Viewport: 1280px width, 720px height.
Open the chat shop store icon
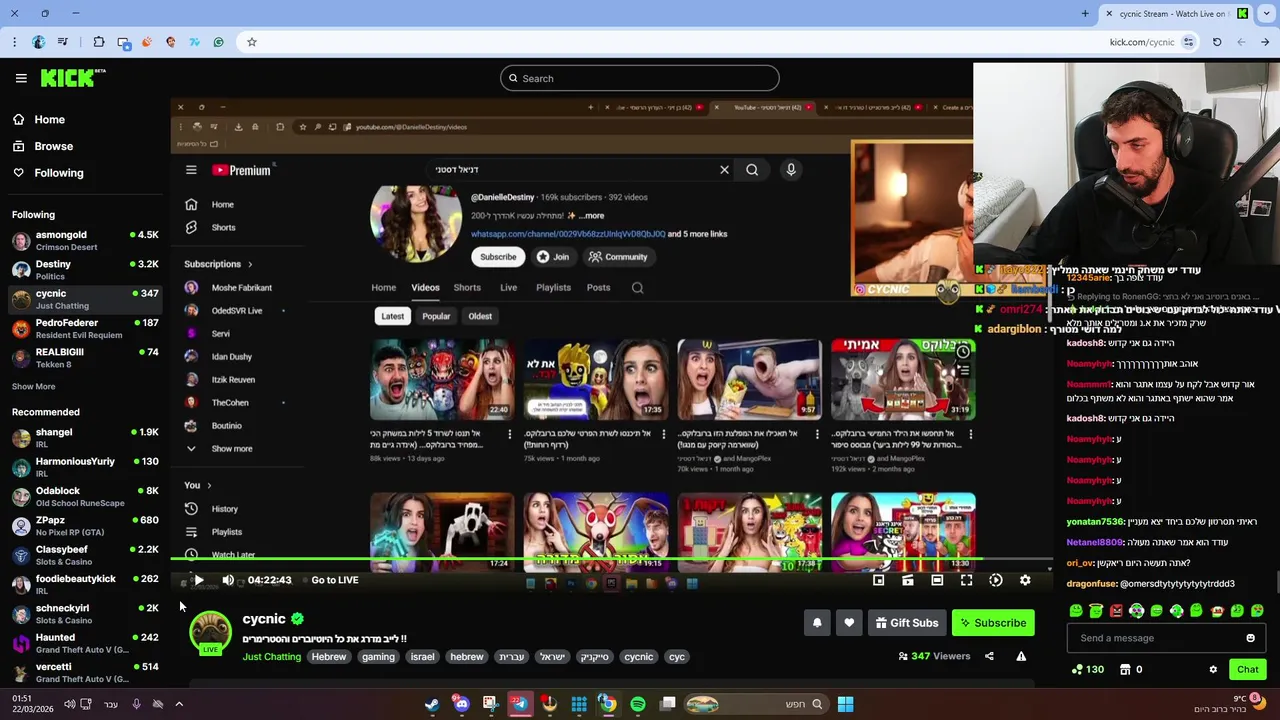click(x=1125, y=669)
